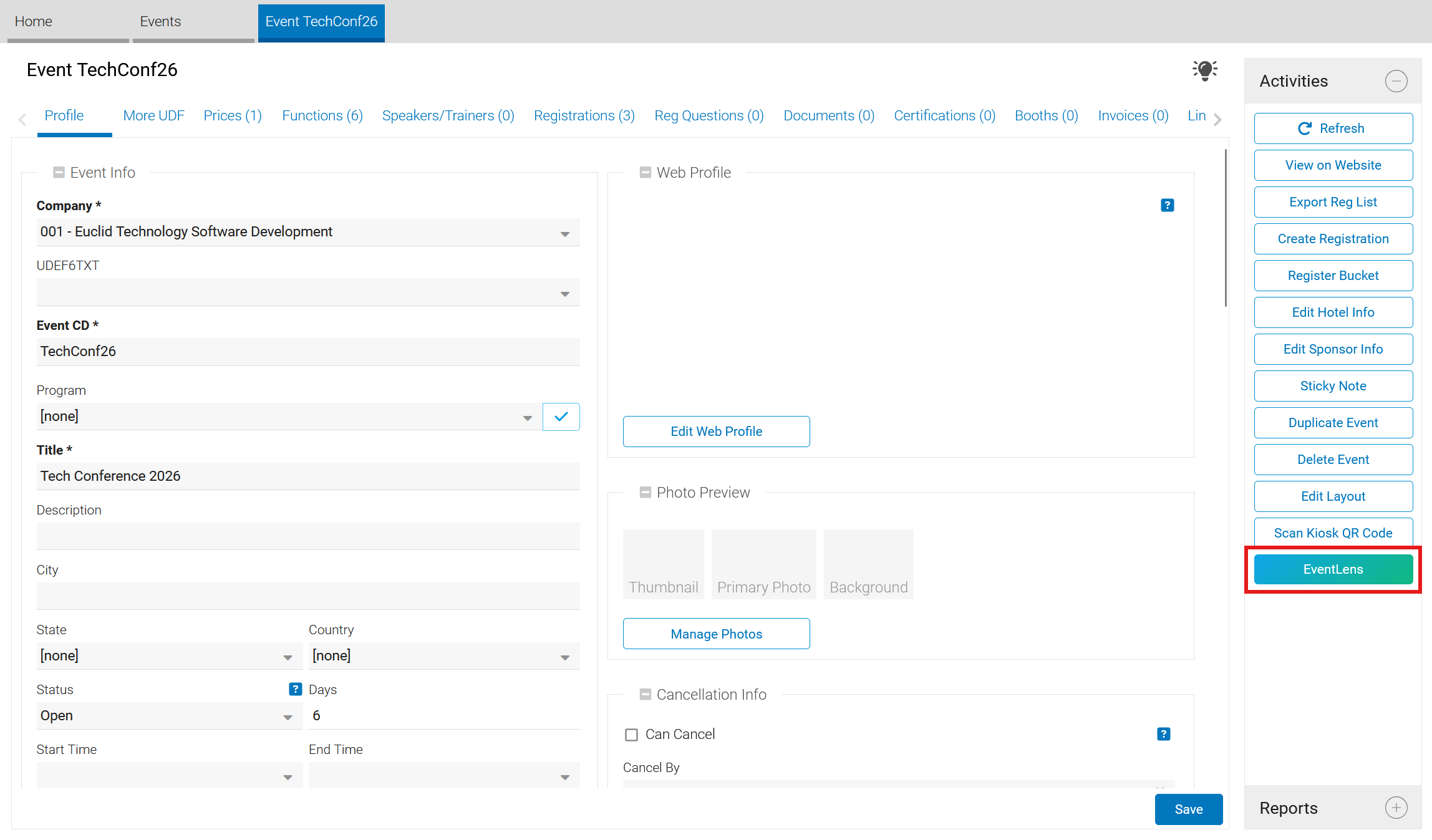
Task: Open the State dropdown
Action: pos(170,656)
